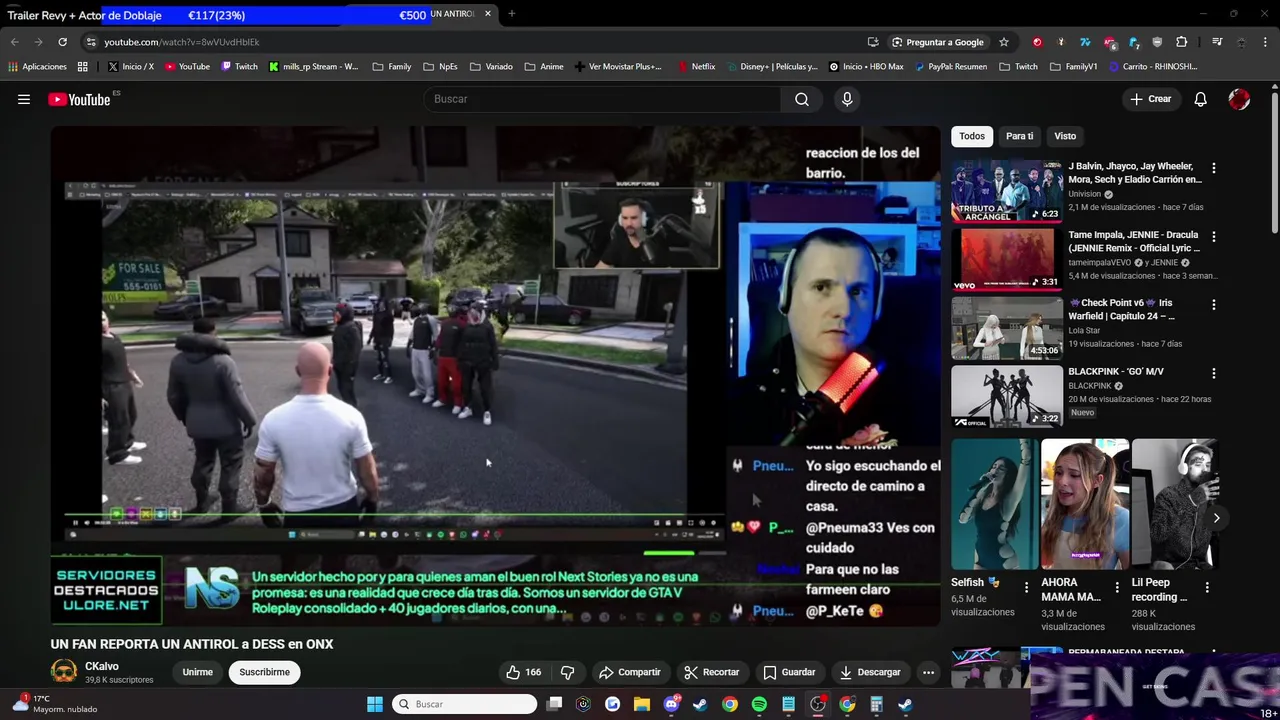Open the media control playlist icon
The height and width of the screenshot is (720, 1280).
[1217, 42]
